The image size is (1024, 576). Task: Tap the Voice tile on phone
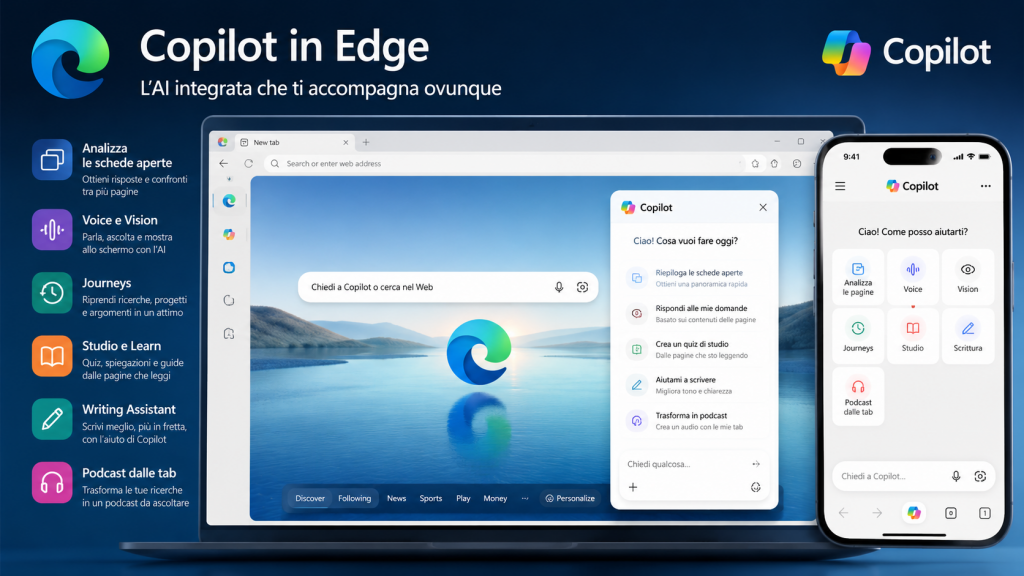coord(913,277)
